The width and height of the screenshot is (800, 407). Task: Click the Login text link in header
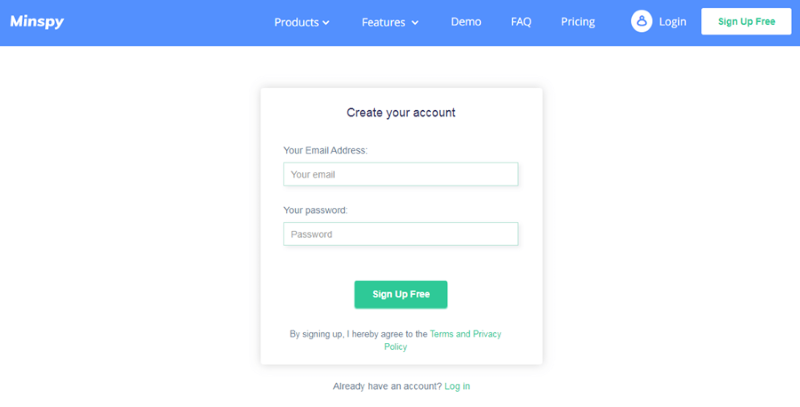tap(672, 22)
